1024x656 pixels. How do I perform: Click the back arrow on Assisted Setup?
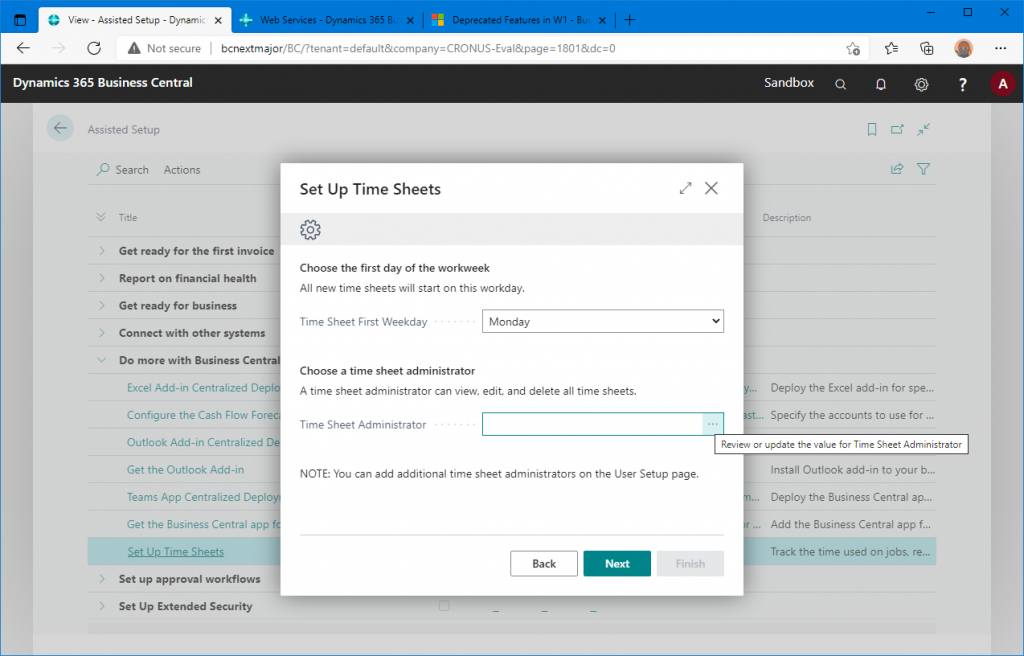60,128
